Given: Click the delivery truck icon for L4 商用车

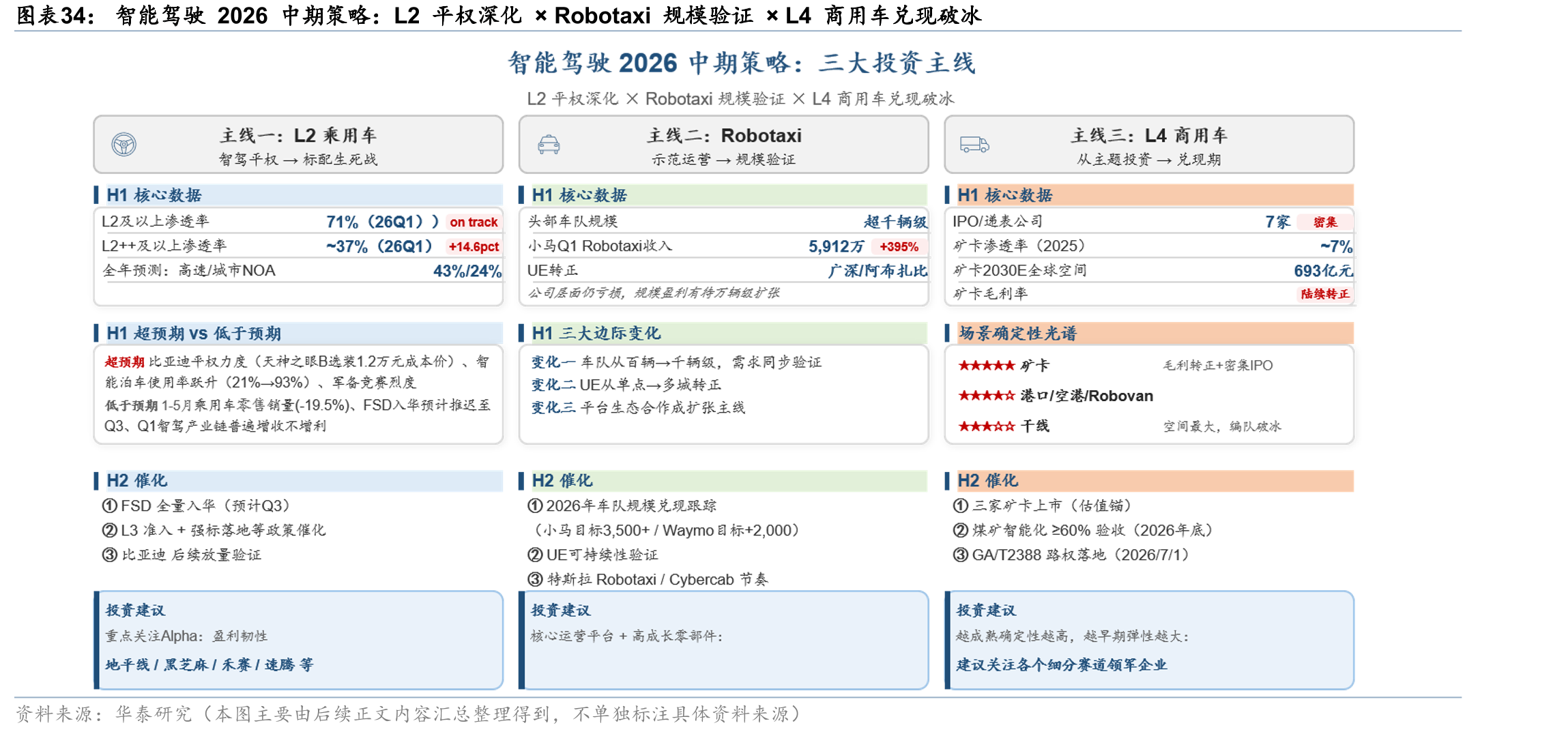Looking at the screenshot, I should [974, 145].
